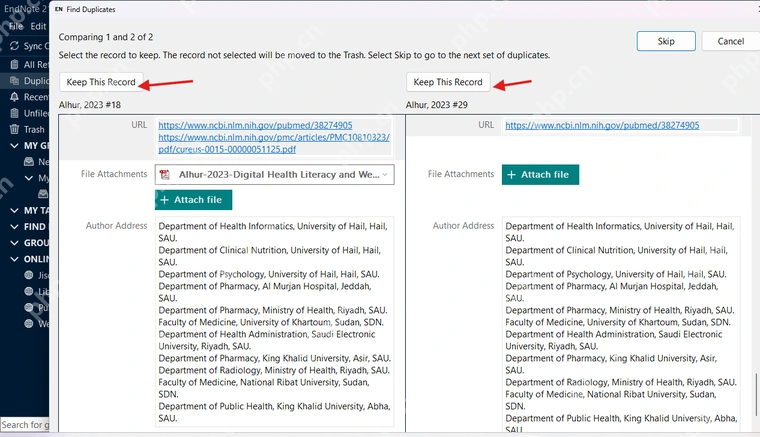Click the sidebar search field
760x437 pixels.
25,425
